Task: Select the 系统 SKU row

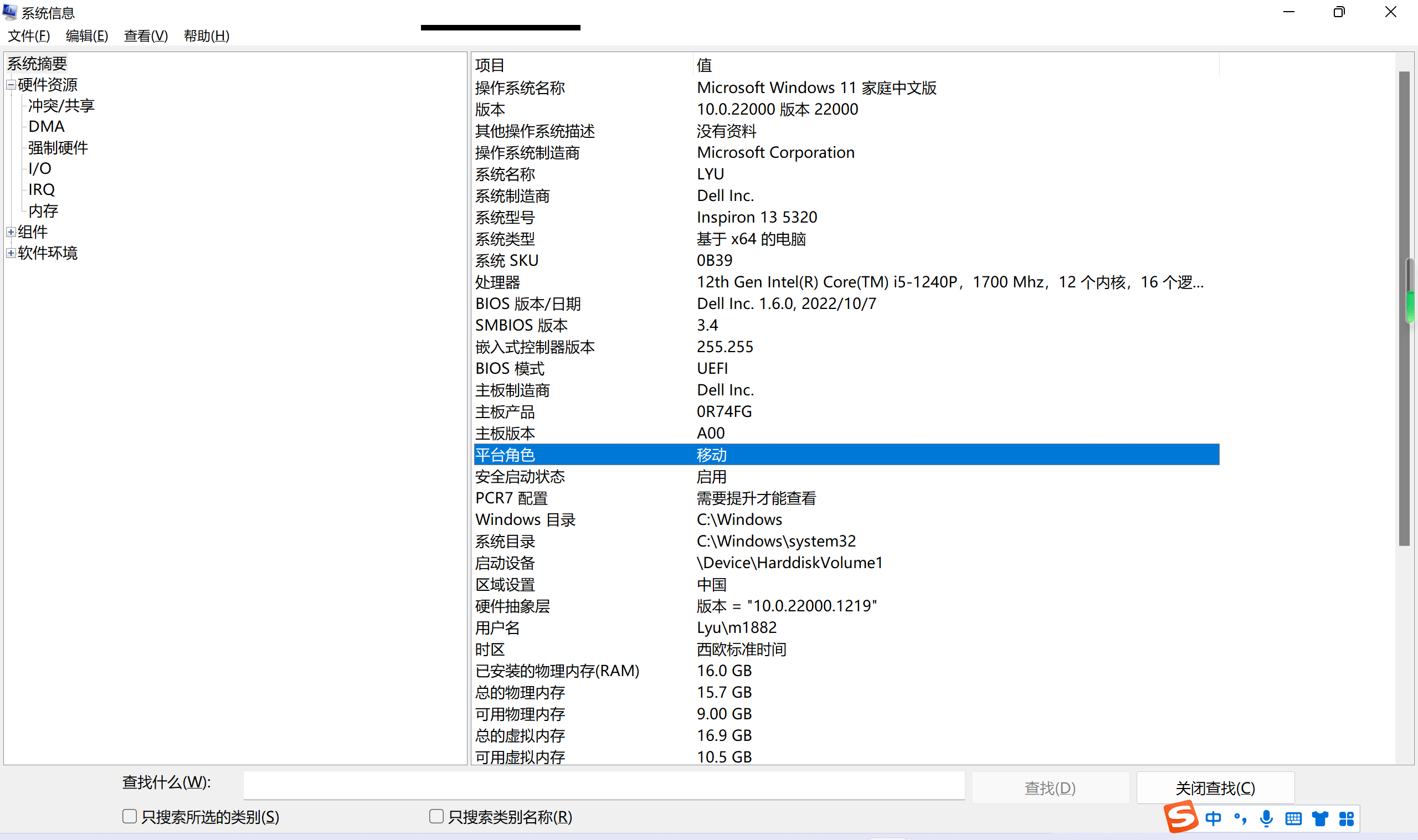Action: point(846,260)
